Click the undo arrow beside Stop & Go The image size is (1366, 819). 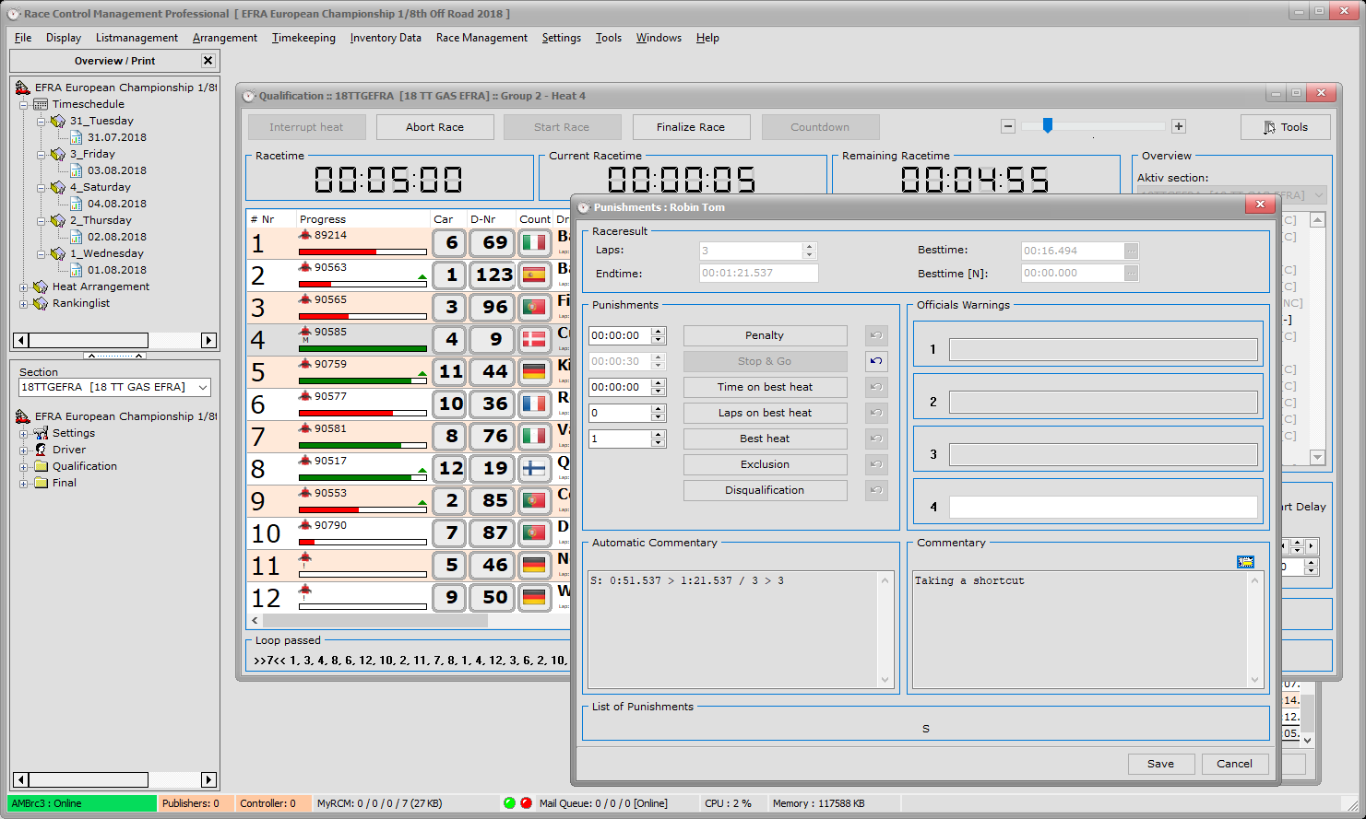point(876,361)
